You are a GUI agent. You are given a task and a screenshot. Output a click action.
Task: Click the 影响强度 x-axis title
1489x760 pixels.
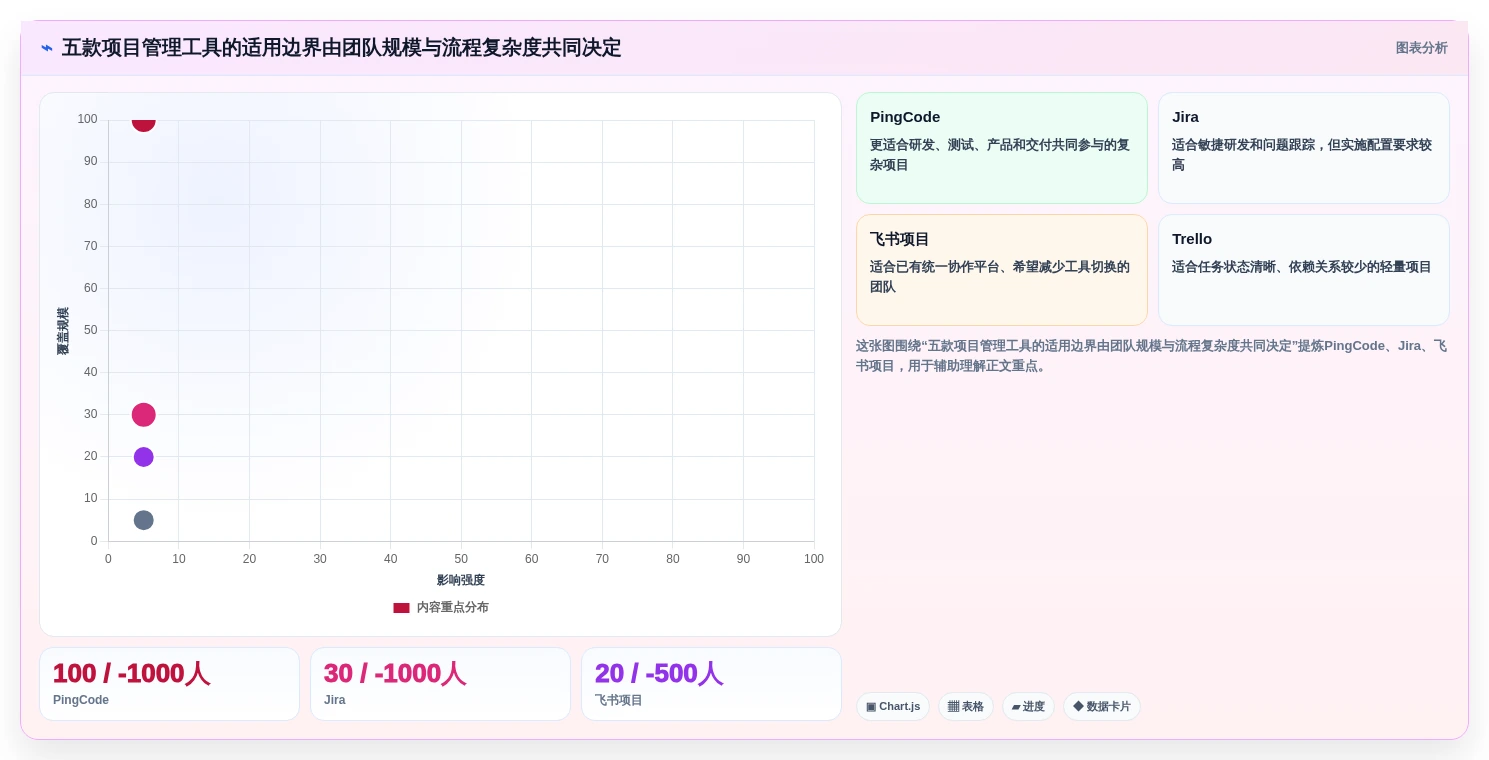pos(461,580)
